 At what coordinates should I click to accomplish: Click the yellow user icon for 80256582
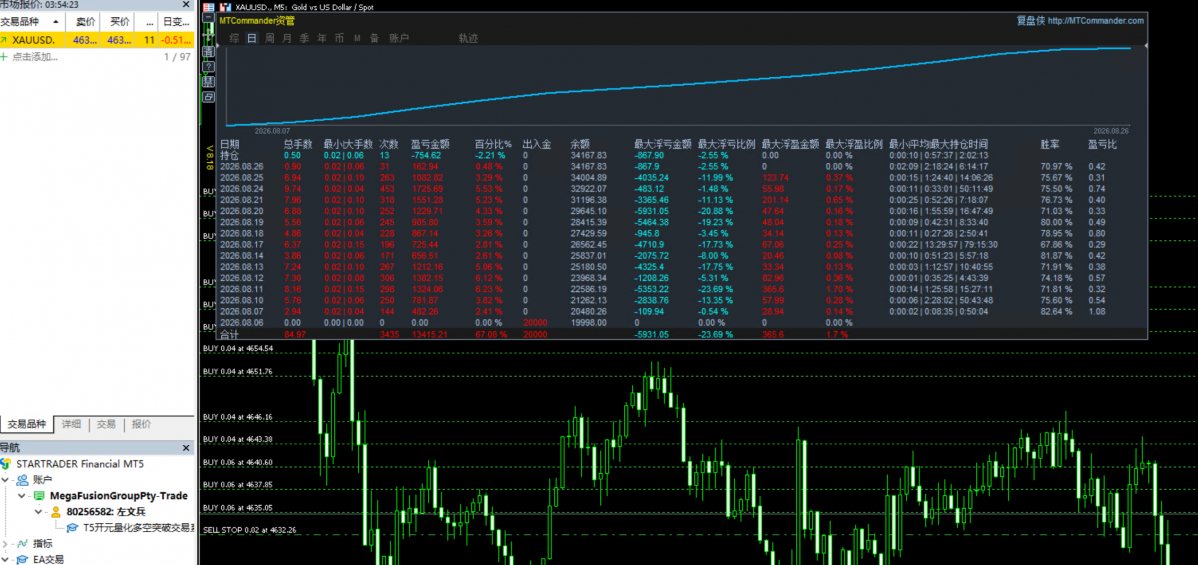(57, 512)
